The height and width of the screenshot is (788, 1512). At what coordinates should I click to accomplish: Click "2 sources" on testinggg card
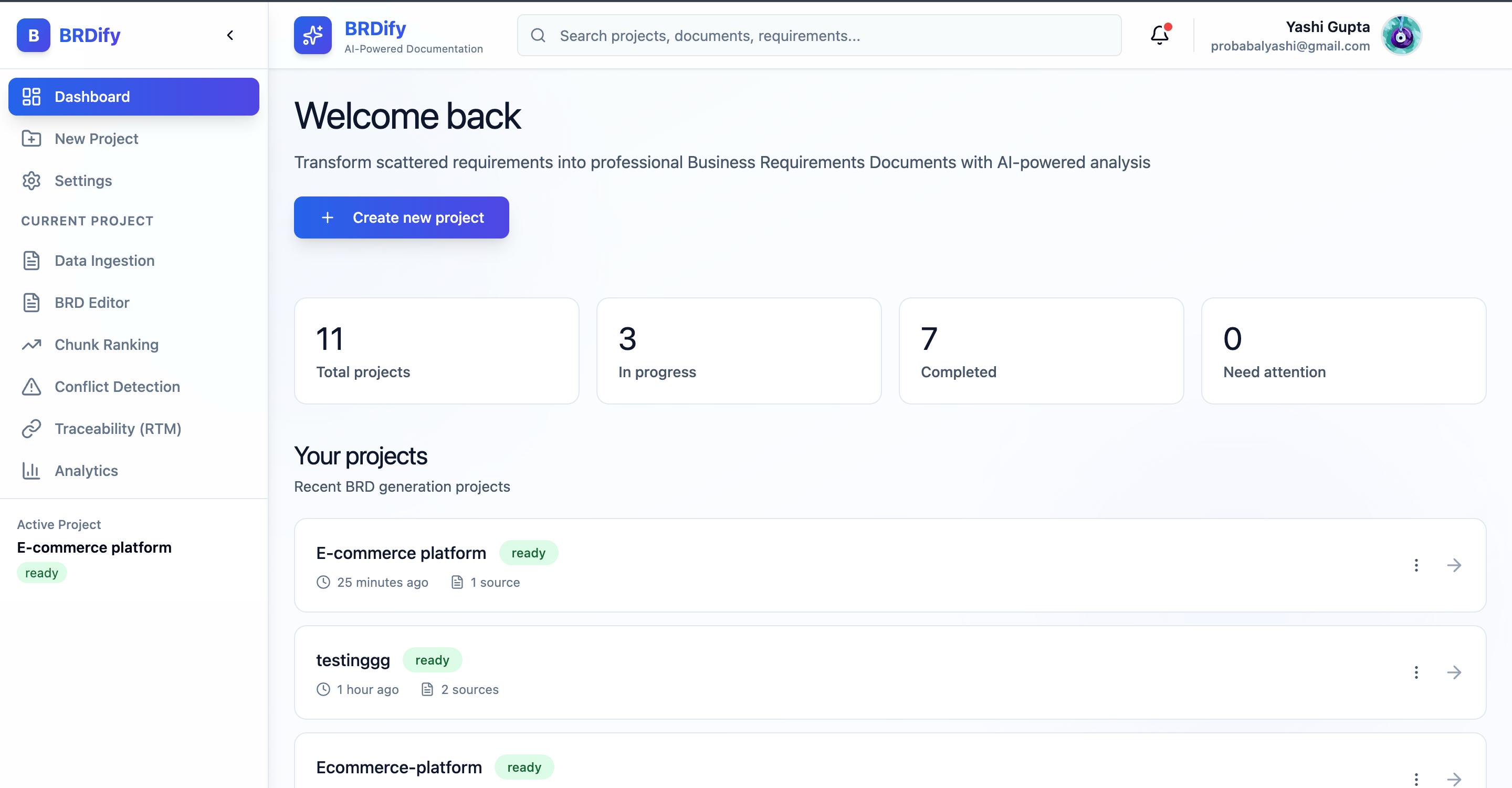(x=469, y=689)
